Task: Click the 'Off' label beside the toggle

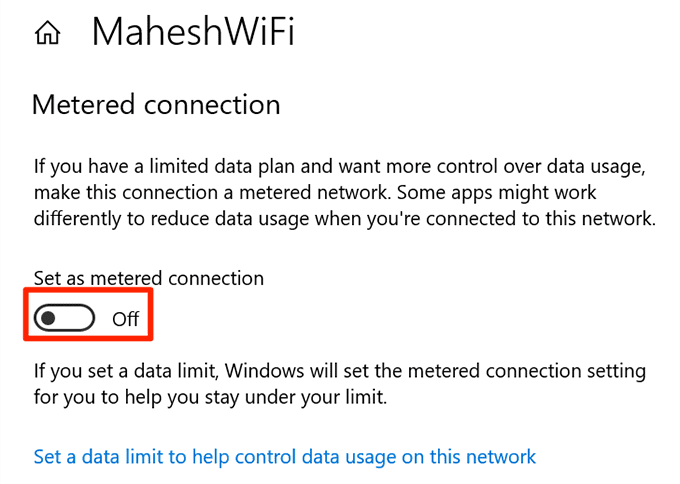Action: 125,320
